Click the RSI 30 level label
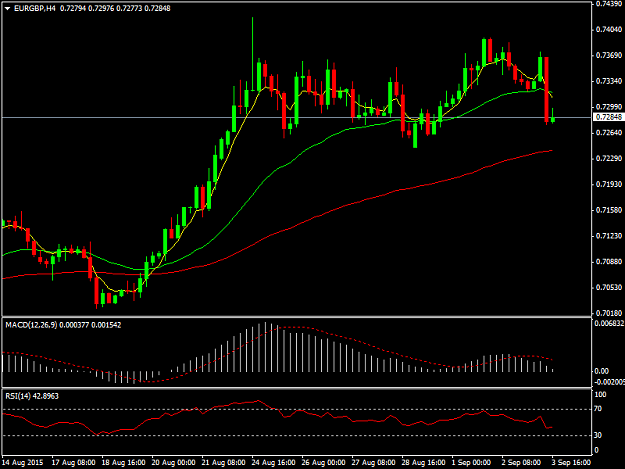The image size is (625, 469). [x=598, y=435]
